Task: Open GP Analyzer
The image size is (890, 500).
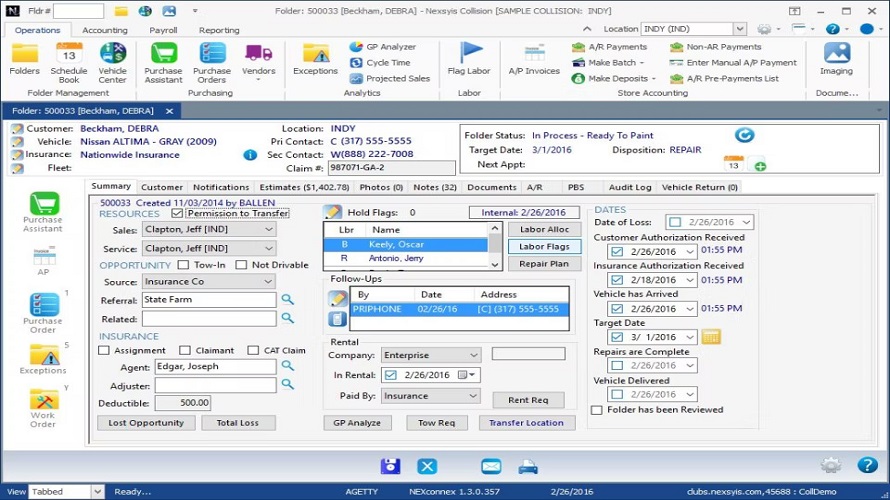Action: pyautogui.click(x=383, y=47)
